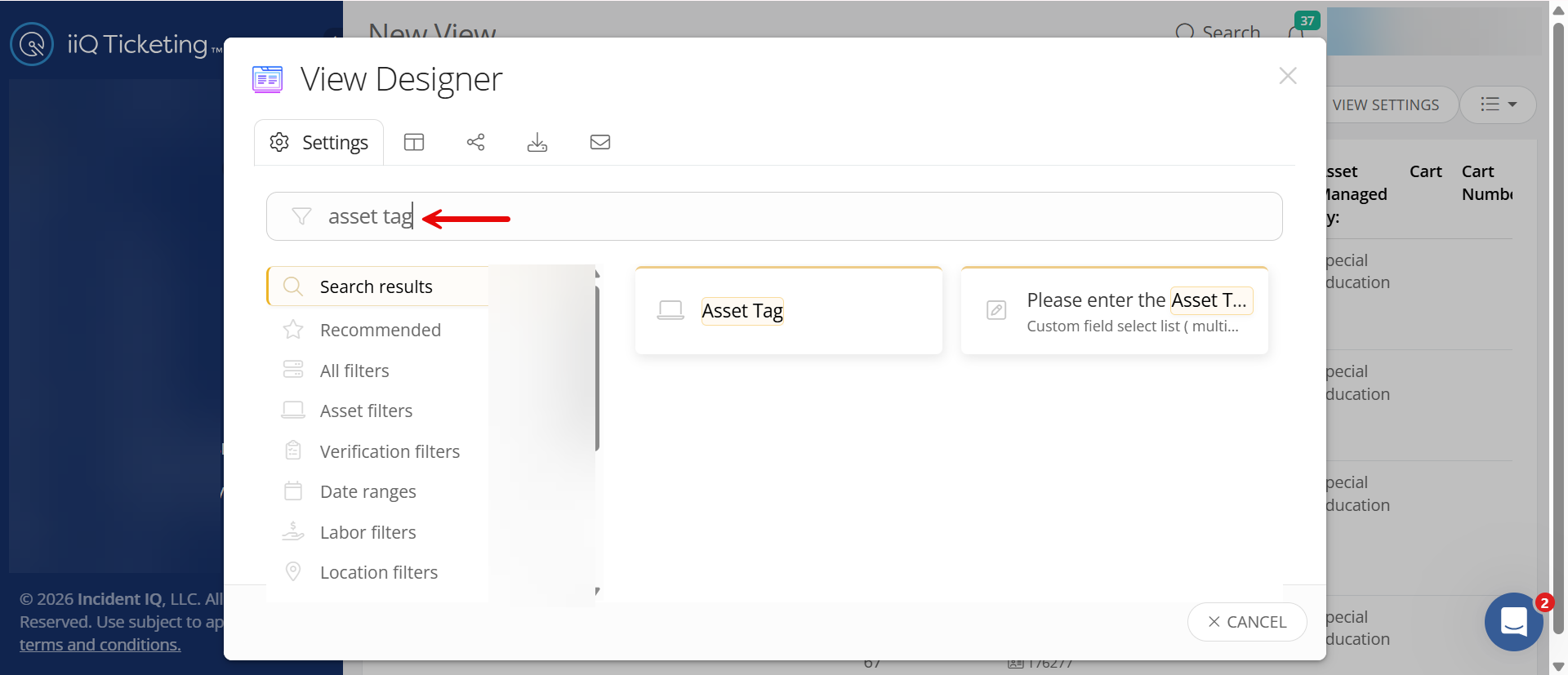Viewport: 1568px width, 675px height.
Task: Open VIEW SETTINGS in the background page
Action: (1386, 104)
